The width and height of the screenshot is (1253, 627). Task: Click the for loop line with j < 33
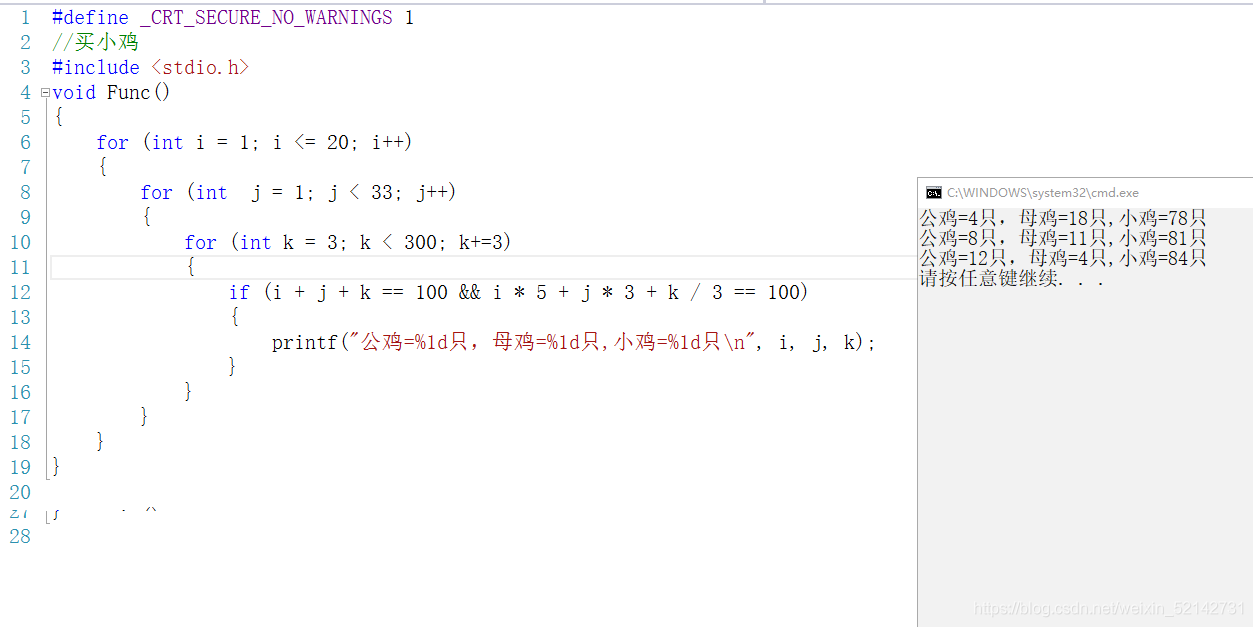298,192
